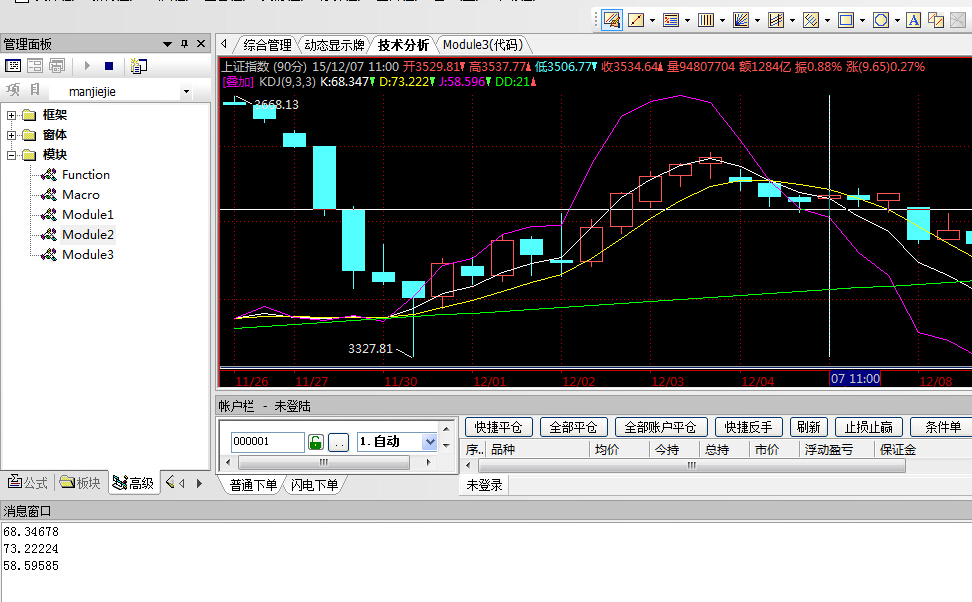
Task: Expand the 窗体 folder
Action: click(x=11, y=135)
